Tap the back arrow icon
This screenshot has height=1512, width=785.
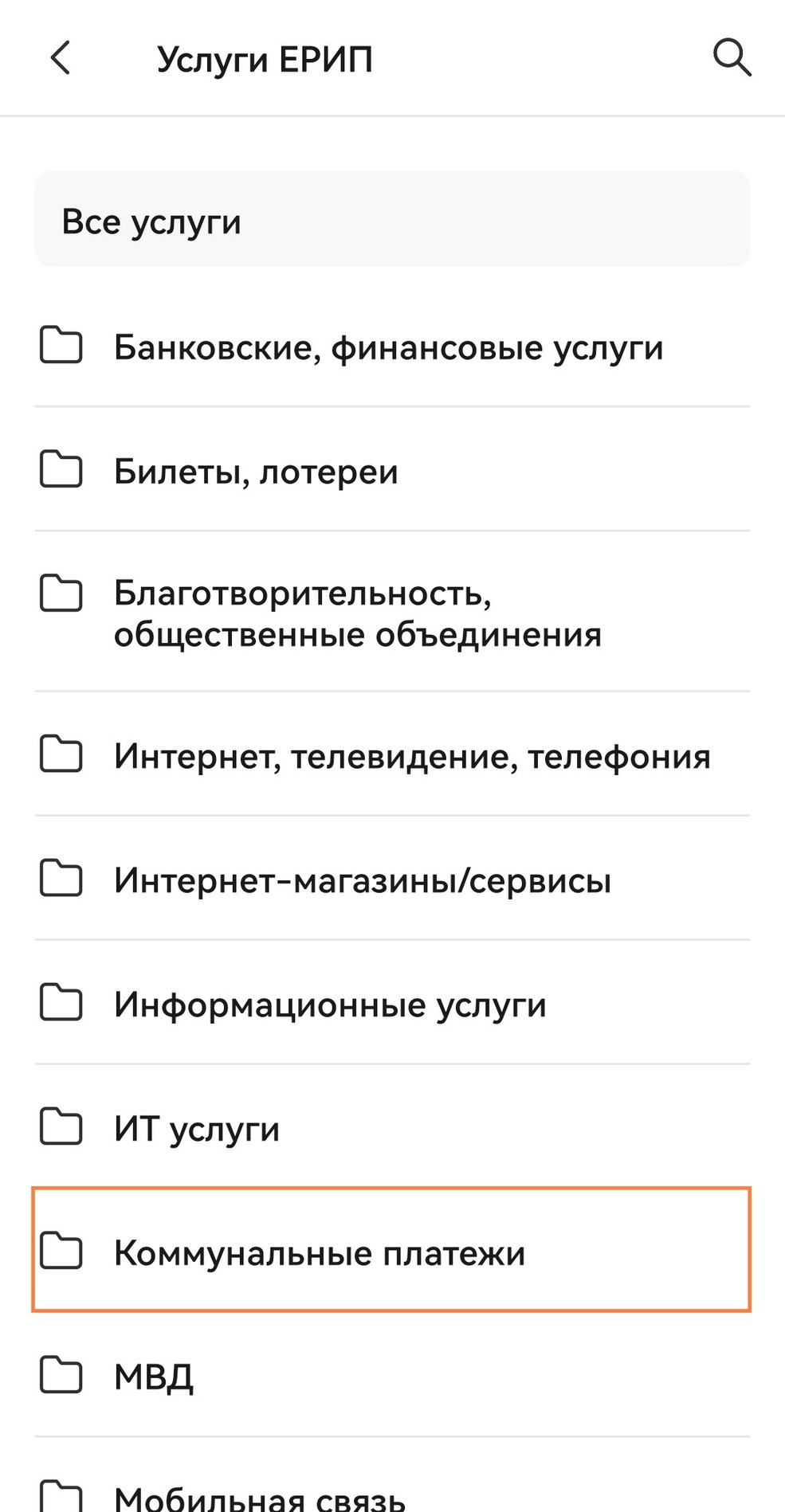(61, 58)
